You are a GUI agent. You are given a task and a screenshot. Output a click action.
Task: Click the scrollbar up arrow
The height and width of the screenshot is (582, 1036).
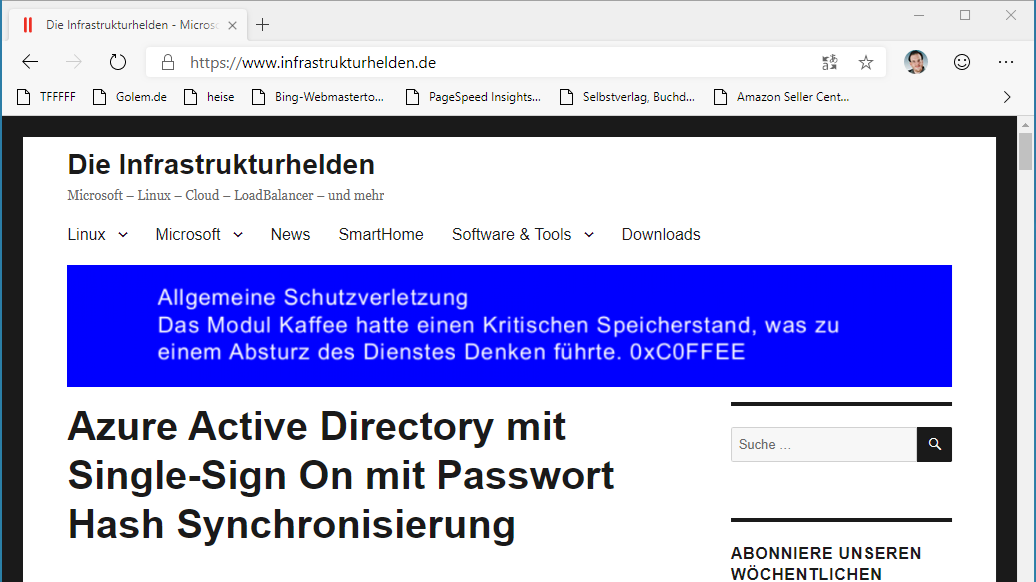[x=1025, y=124]
